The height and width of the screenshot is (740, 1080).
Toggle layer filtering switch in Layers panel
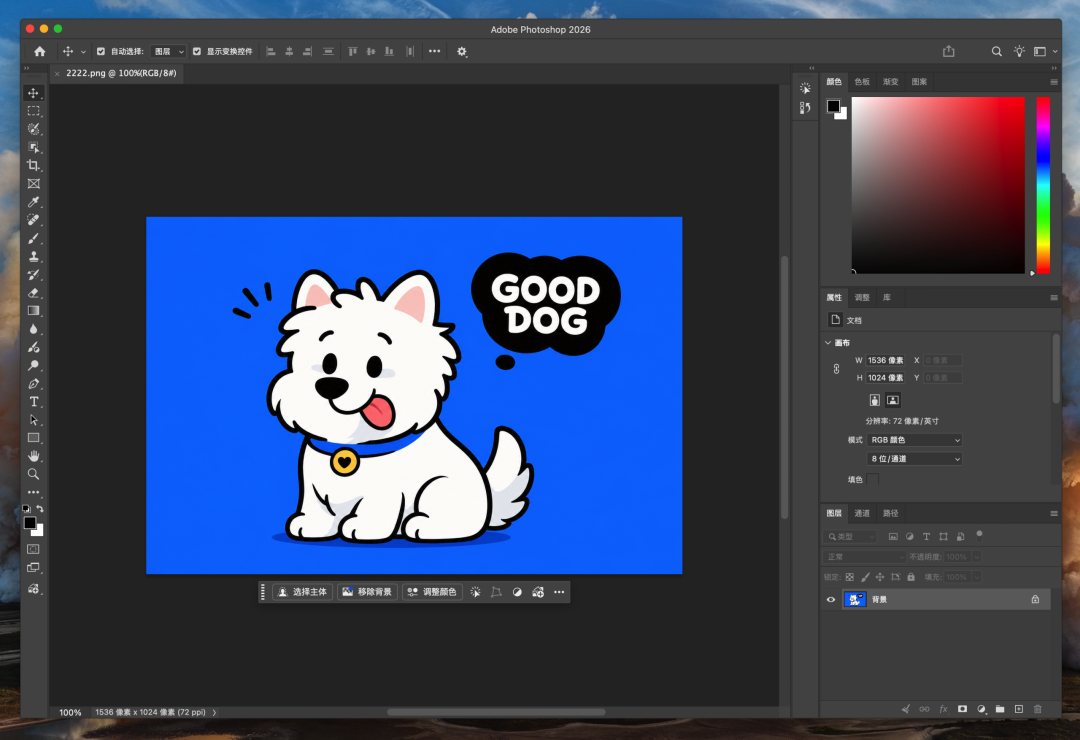pyautogui.click(x=979, y=535)
